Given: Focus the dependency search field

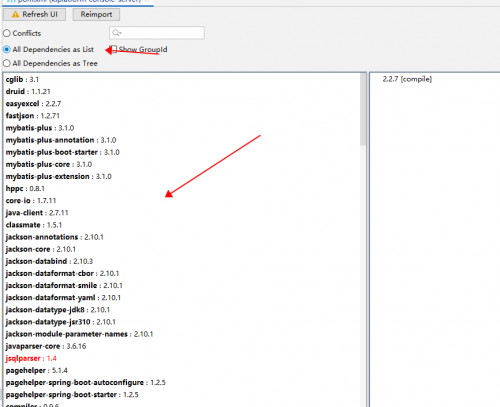Looking at the screenshot, I should 157,33.
